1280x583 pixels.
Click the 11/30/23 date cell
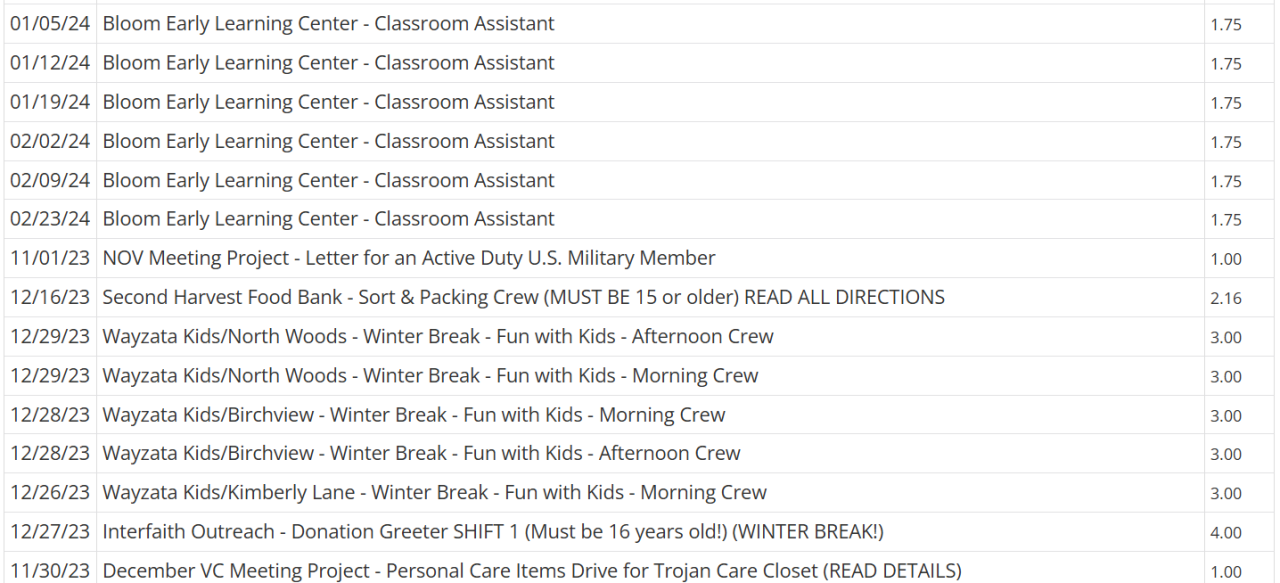click(x=50, y=571)
